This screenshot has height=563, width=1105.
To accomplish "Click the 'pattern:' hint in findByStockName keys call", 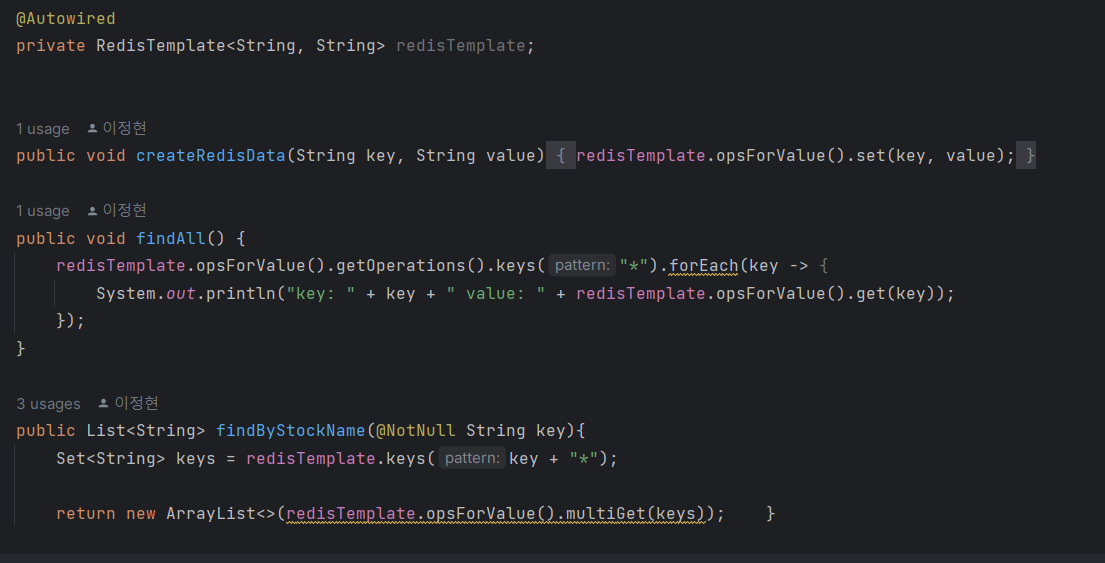I will (472, 459).
